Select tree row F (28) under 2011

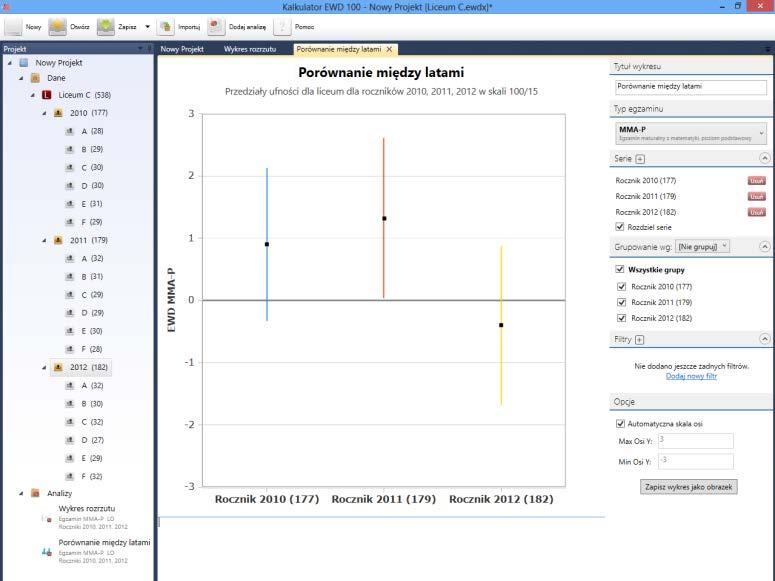(84, 350)
